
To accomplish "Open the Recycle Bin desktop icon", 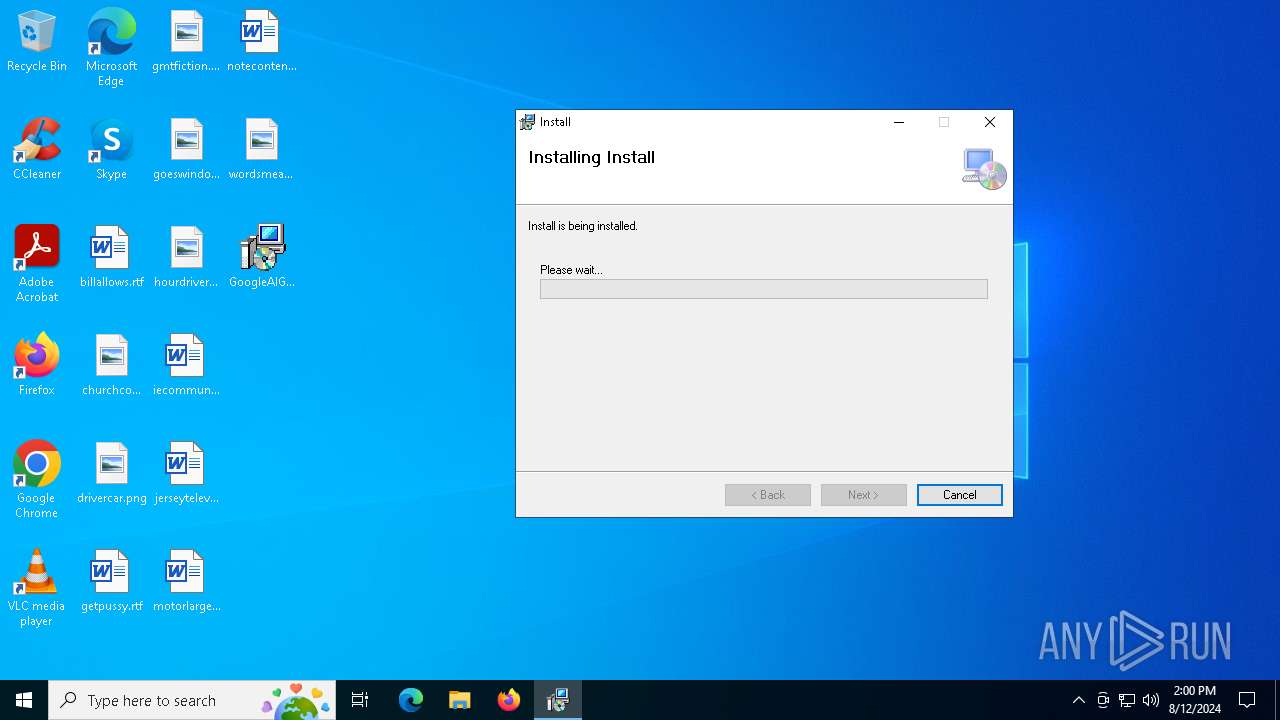I will pos(37,42).
